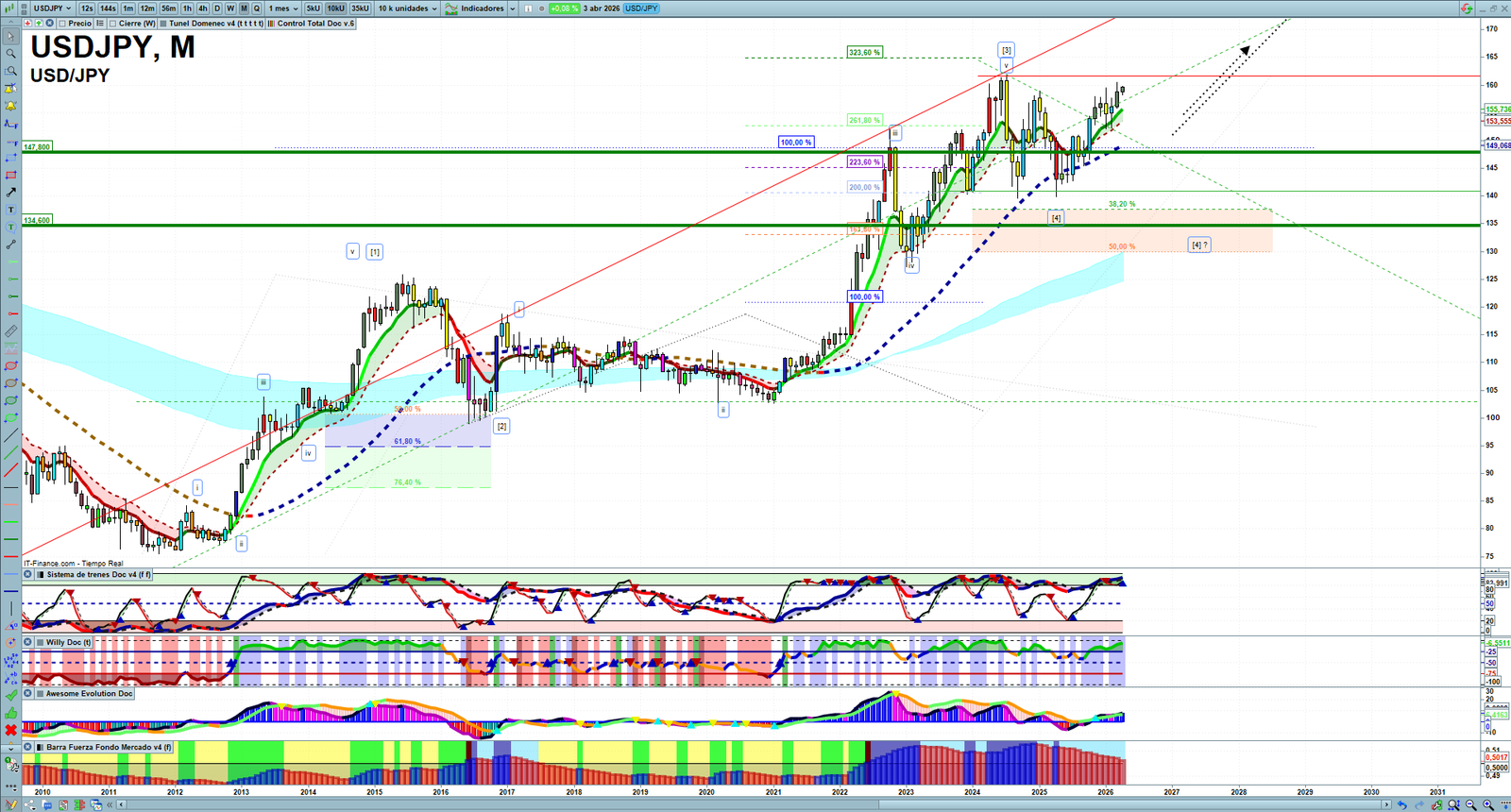This screenshot has width=1511, height=812.
Task: Close the Sistema de trenes Doc panel
Action: [28, 574]
